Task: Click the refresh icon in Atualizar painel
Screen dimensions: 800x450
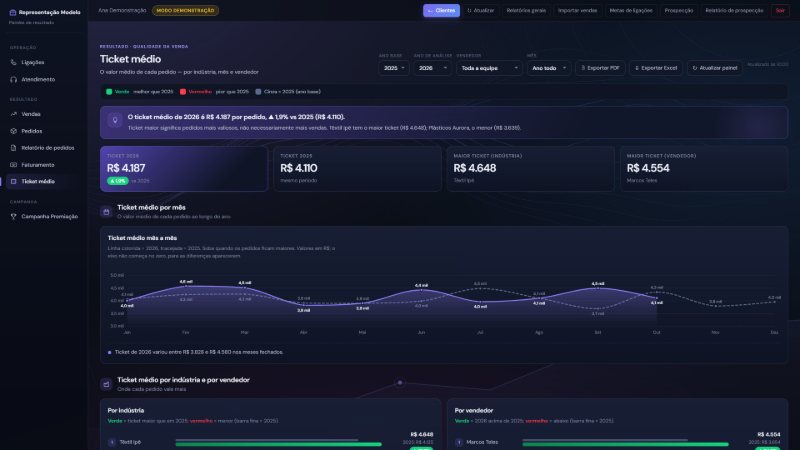Action: click(x=694, y=68)
